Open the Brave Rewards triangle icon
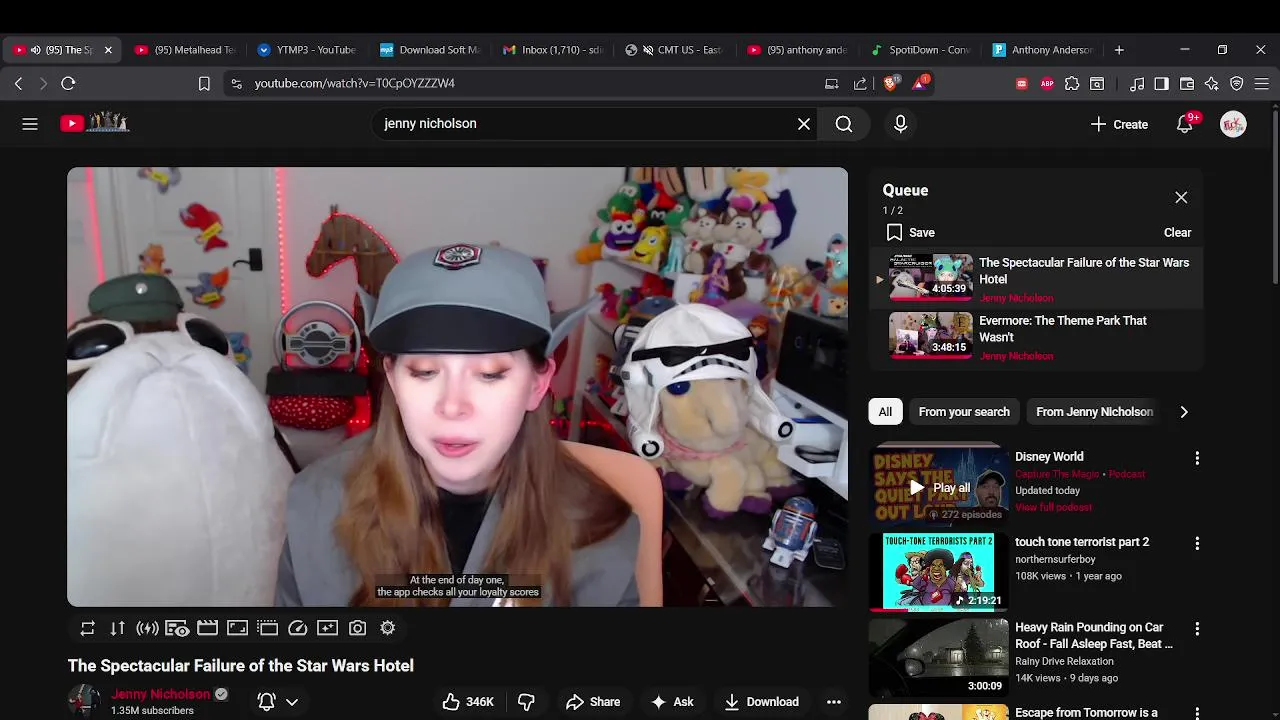Image resolution: width=1280 pixels, height=720 pixels. (919, 84)
